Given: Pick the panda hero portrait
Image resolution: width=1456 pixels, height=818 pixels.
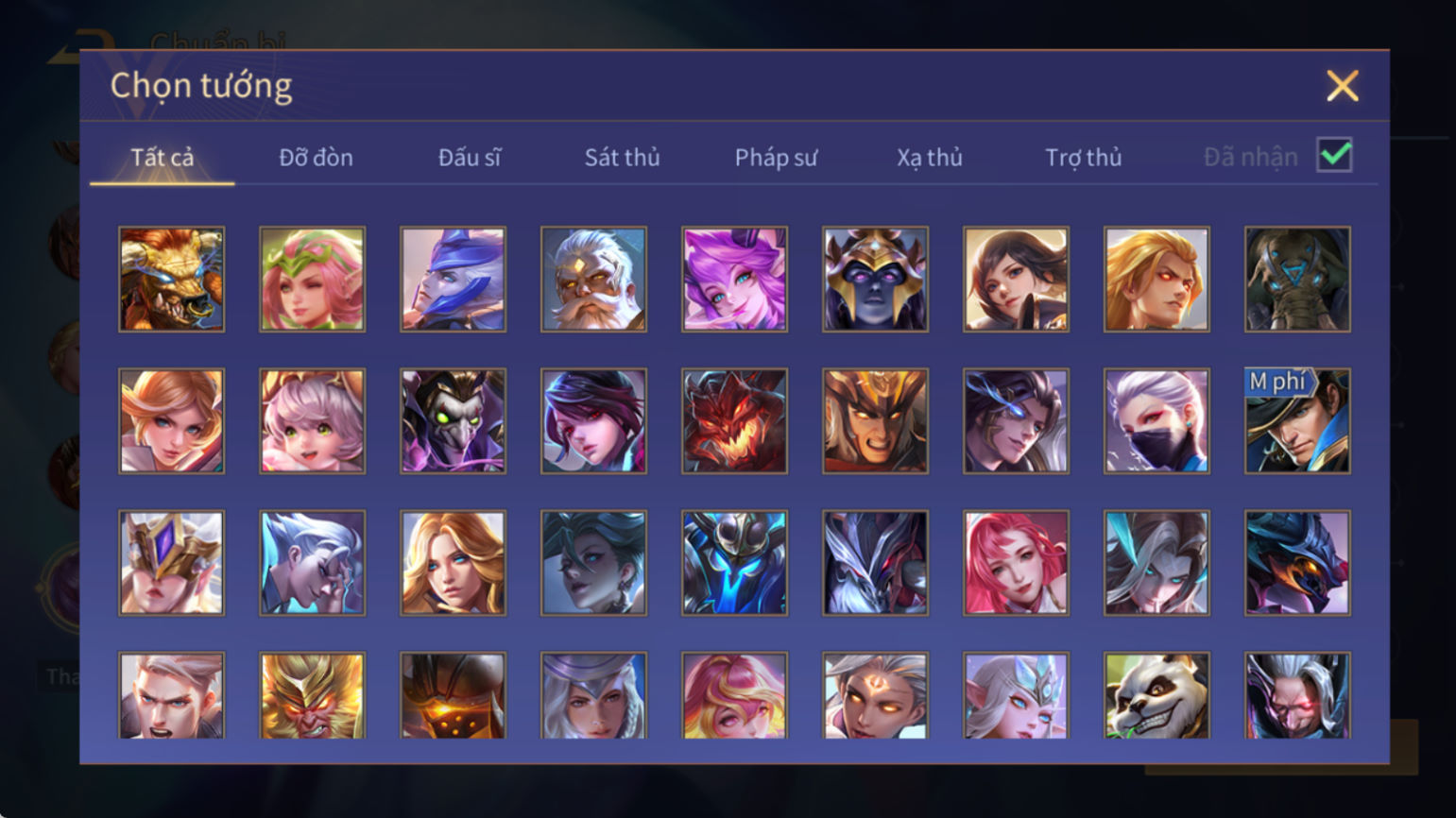Looking at the screenshot, I should click(x=1156, y=696).
